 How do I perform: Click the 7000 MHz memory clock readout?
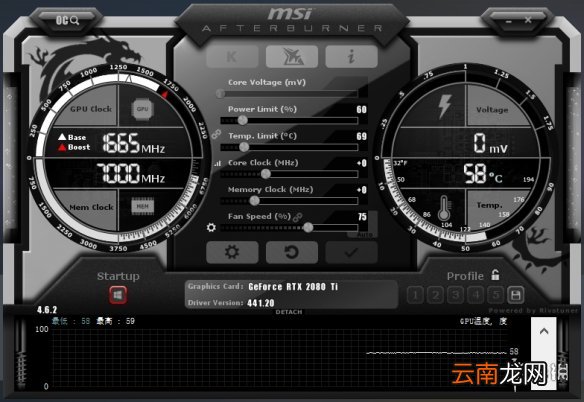(x=130, y=173)
